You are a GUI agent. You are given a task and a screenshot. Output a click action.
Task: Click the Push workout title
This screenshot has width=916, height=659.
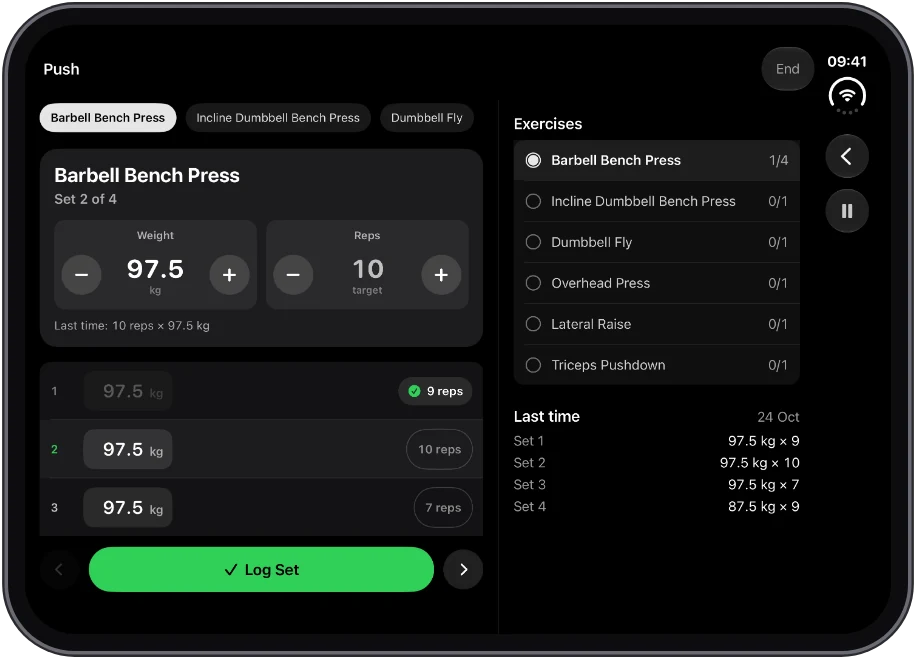pyautogui.click(x=61, y=69)
